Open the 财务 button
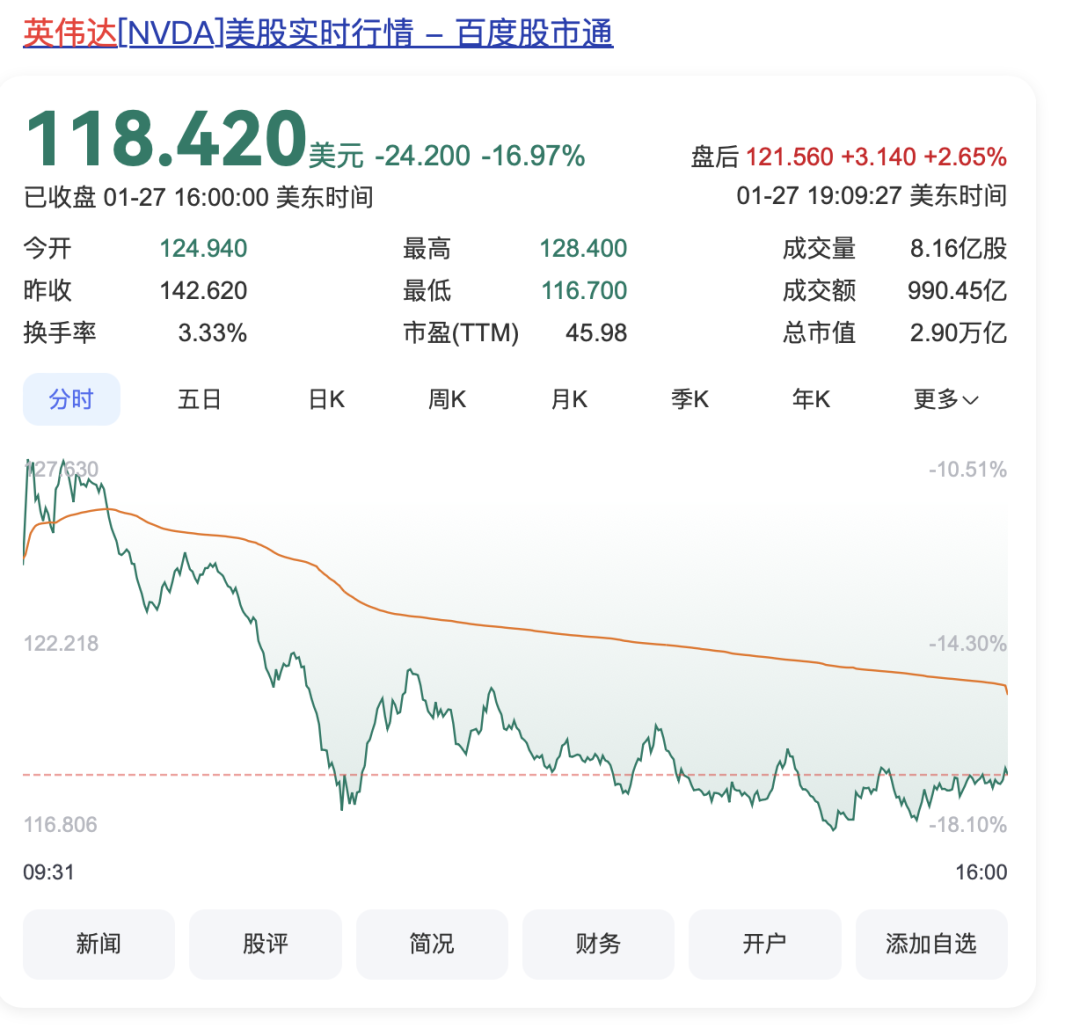 click(x=599, y=944)
